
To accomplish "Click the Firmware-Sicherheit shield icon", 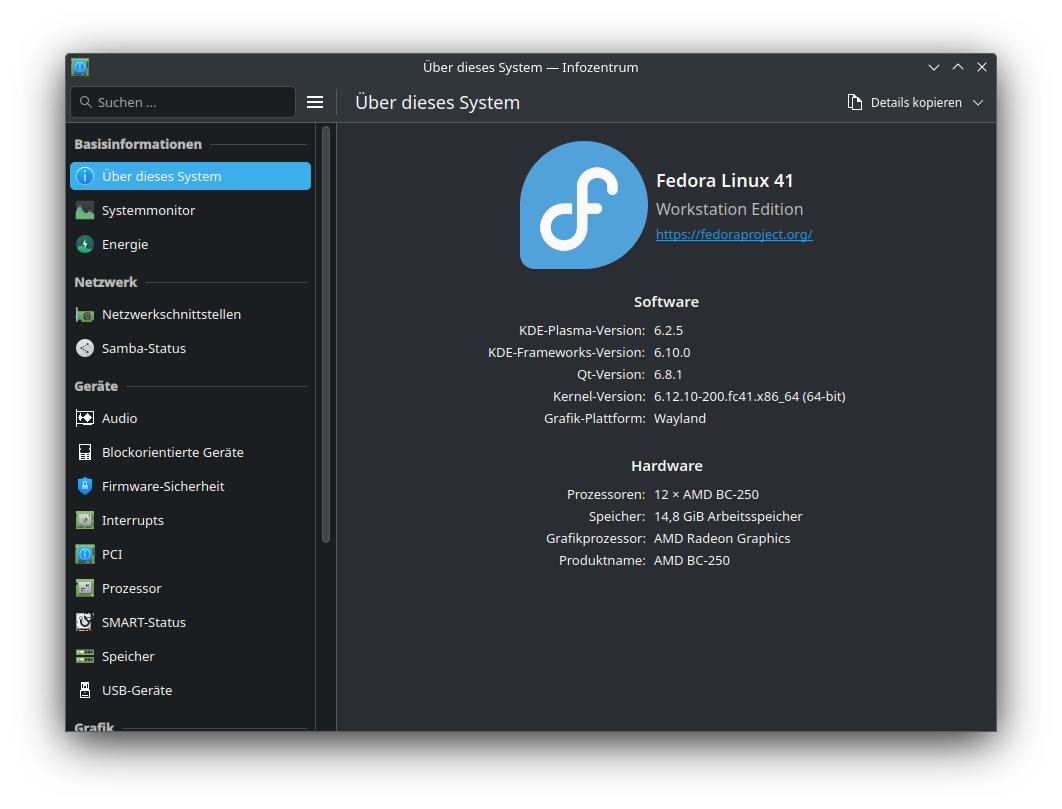I will pos(85,486).
